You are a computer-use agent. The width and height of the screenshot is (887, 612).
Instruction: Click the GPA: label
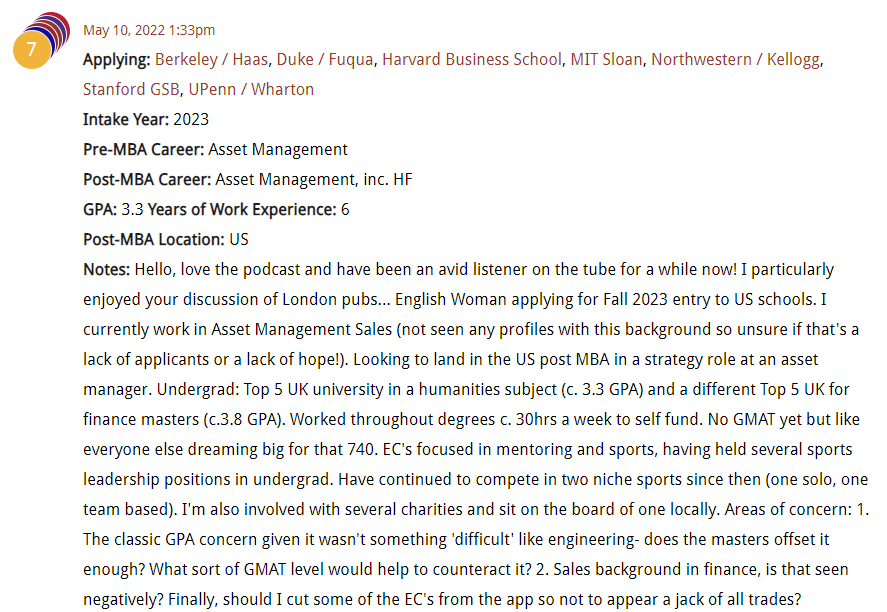[100, 210]
